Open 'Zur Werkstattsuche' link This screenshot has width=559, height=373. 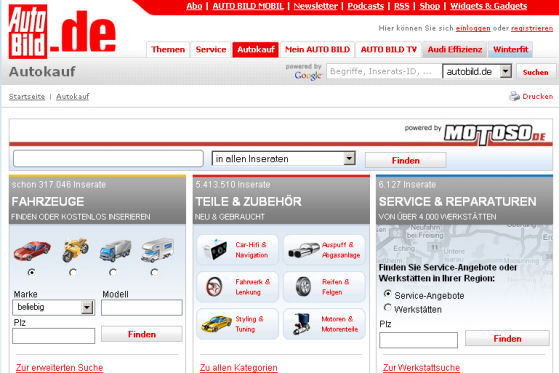(421, 367)
